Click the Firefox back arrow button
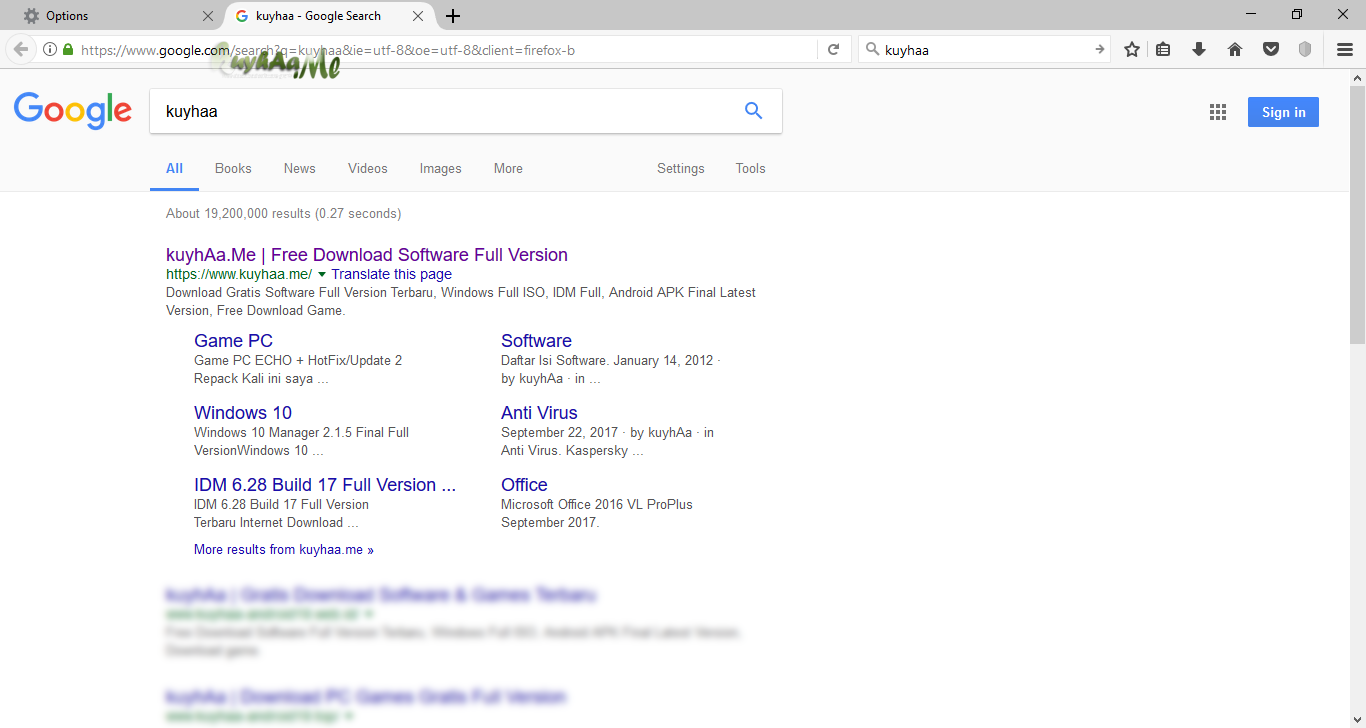Viewport: 1366px width, 728px height. (20, 49)
